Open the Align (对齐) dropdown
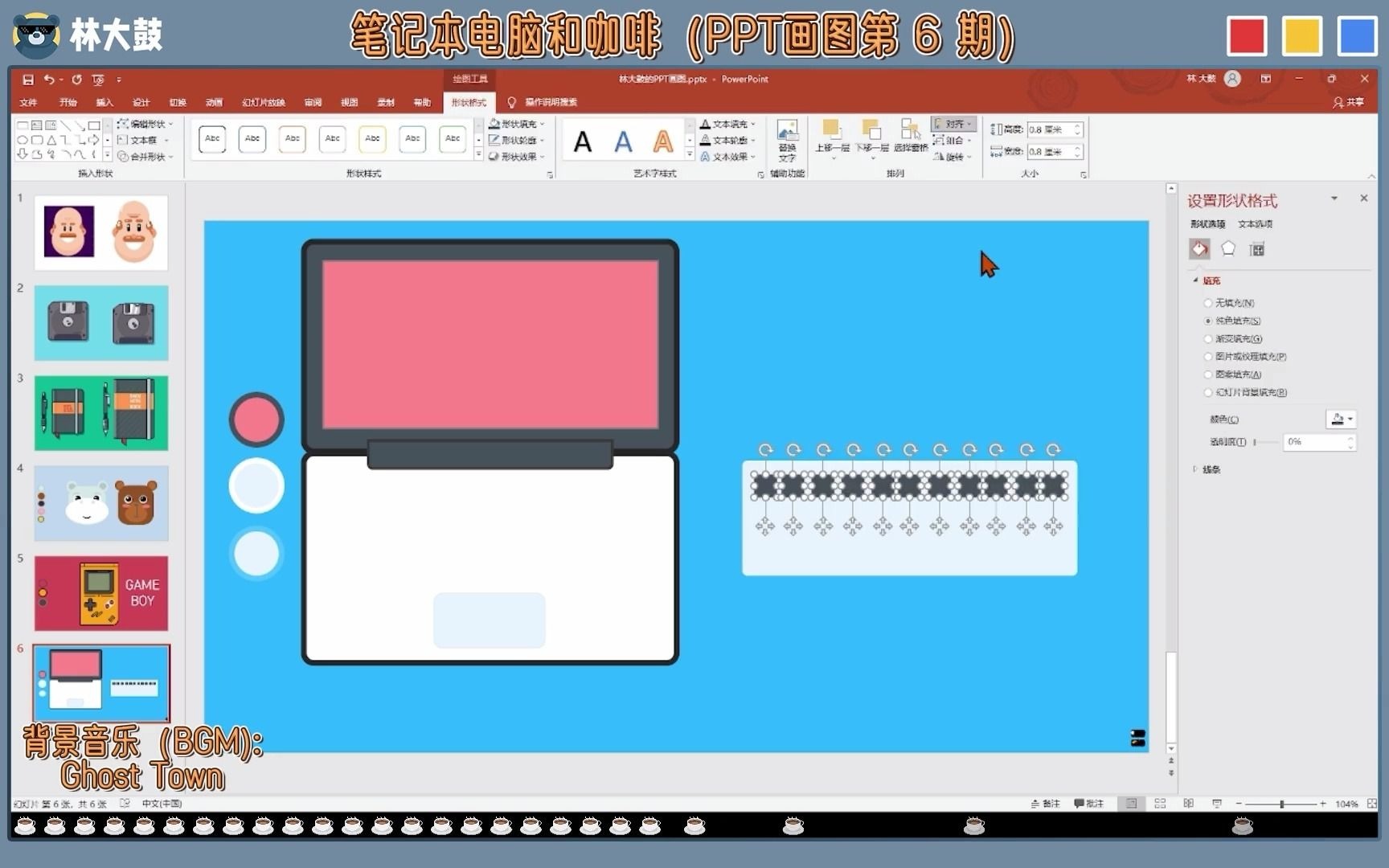Viewport: 1389px width, 868px height. 954,124
